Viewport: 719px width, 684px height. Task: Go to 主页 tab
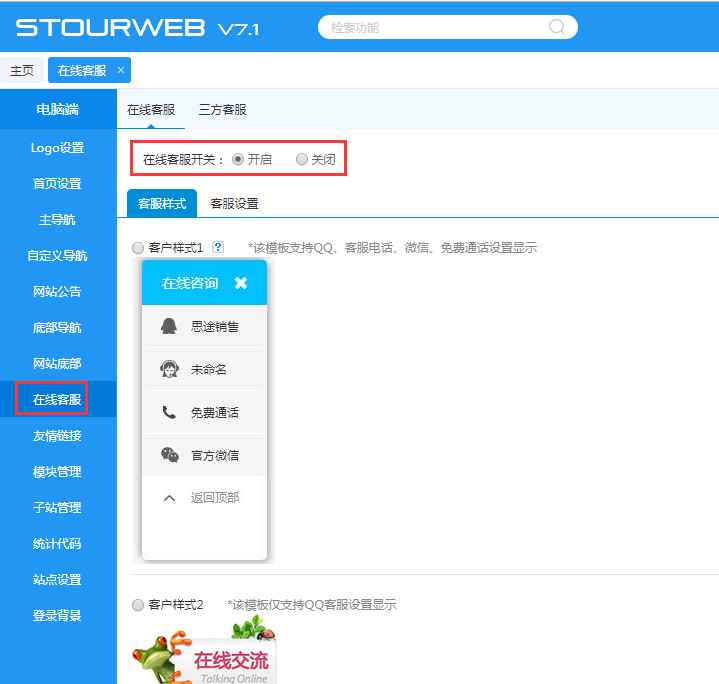coord(22,70)
